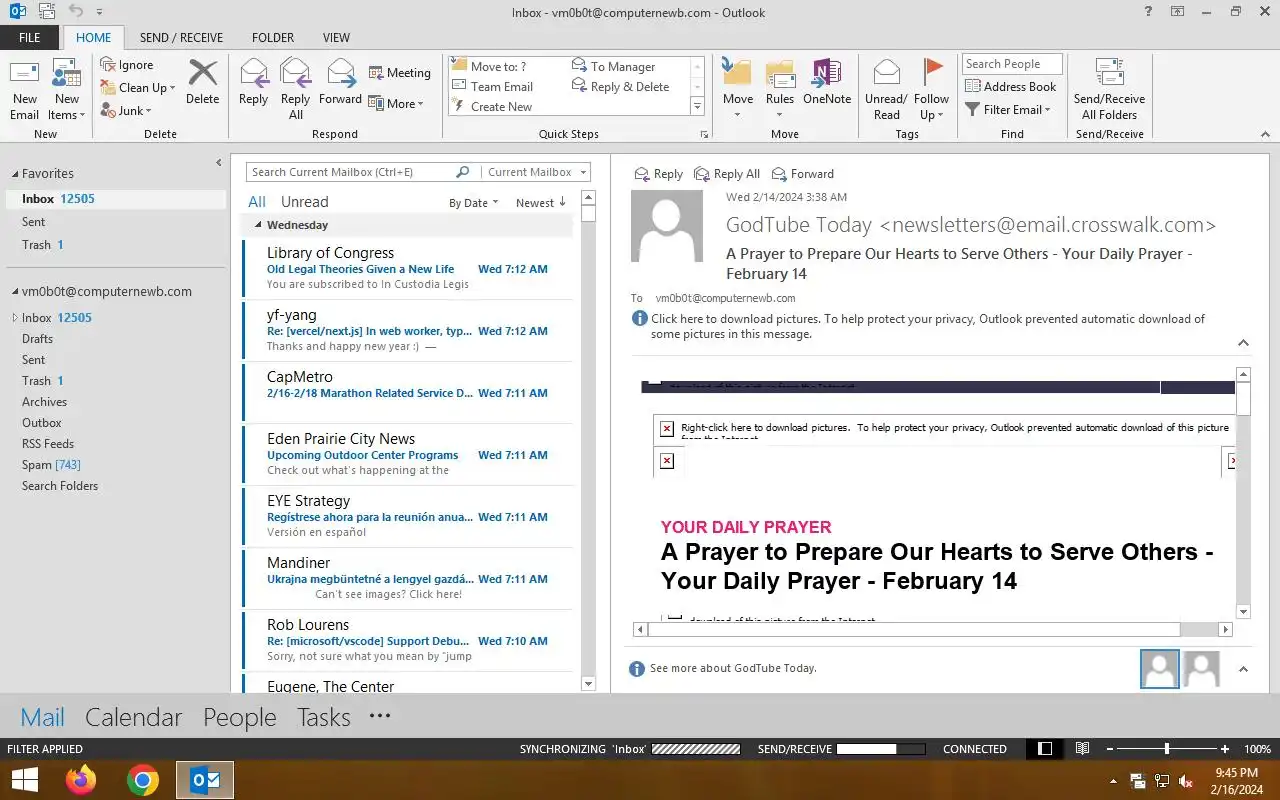
Task: Click the Search Current Mailbox field
Action: (x=350, y=172)
